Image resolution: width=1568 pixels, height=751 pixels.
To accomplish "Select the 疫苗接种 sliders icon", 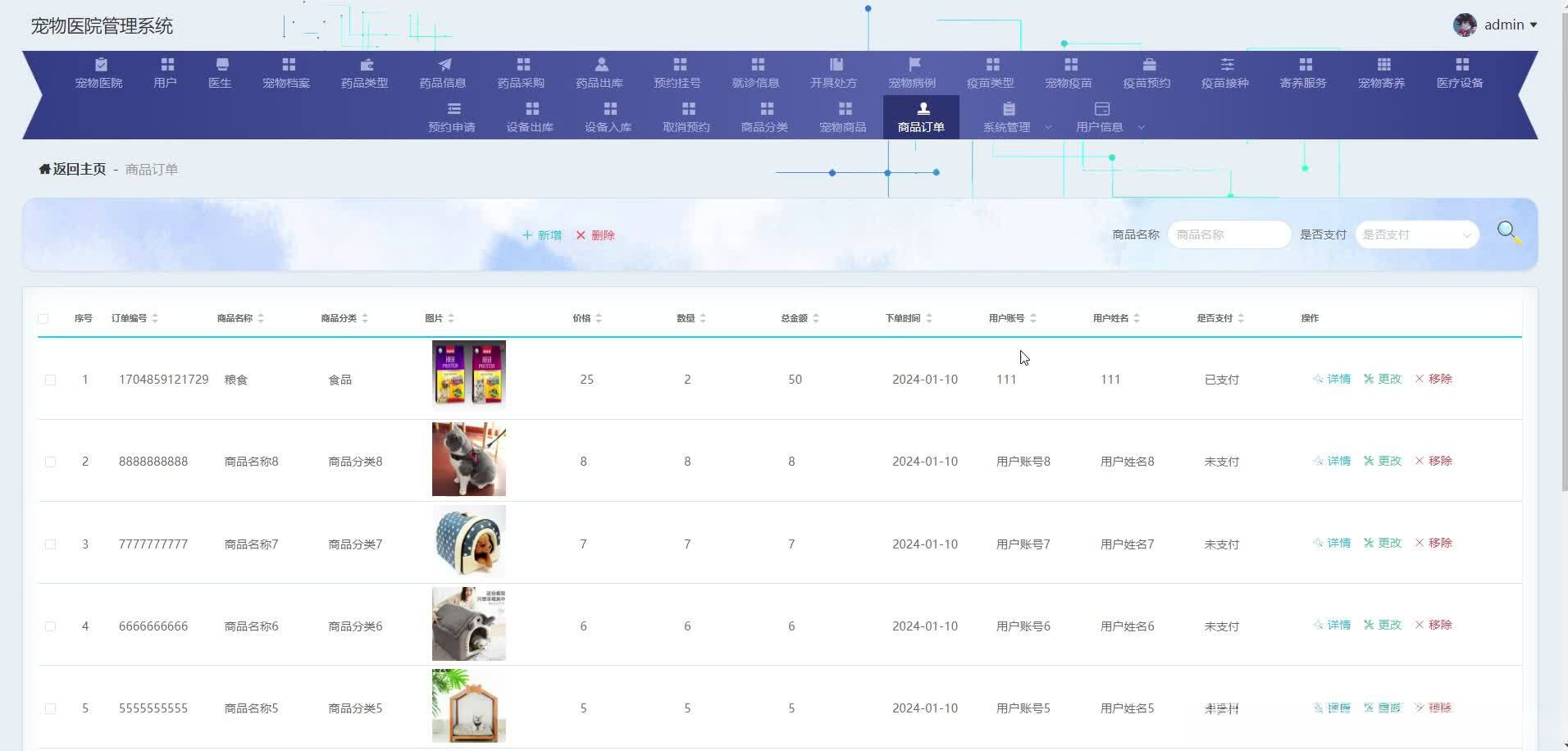I will (x=1227, y=65).
